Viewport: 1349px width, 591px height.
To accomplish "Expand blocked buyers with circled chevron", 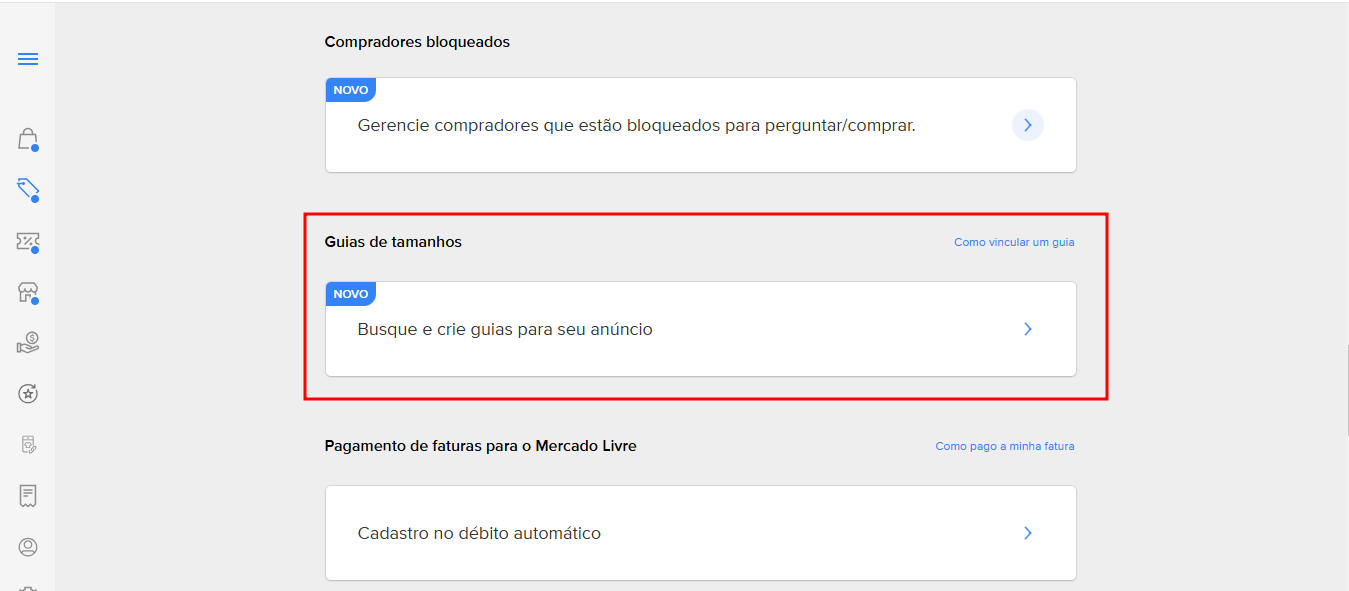I will click(1027, 125).
